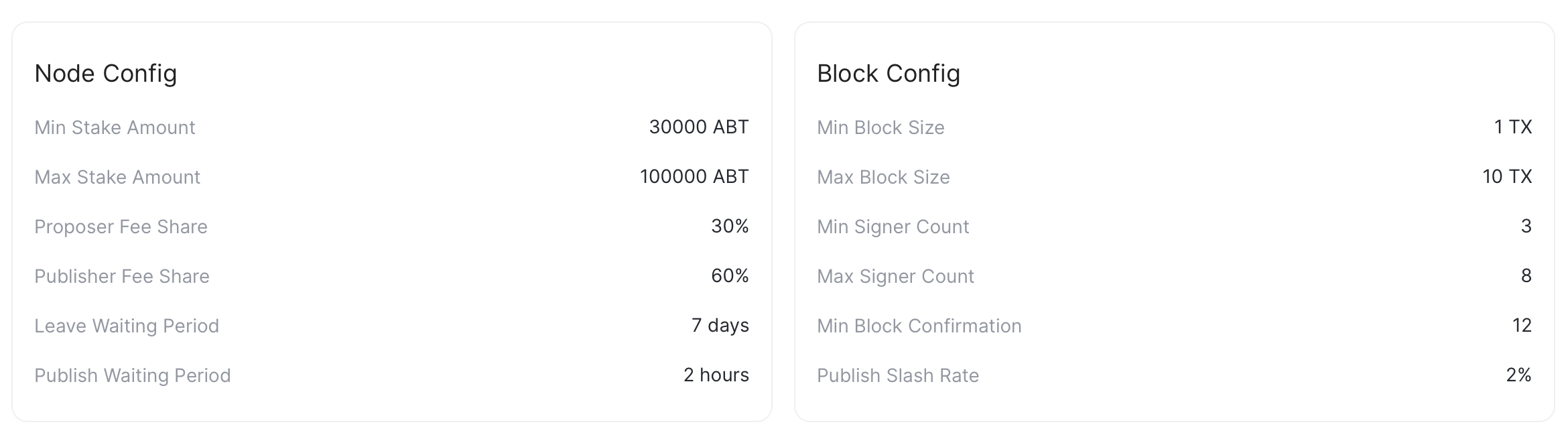Select the Min Stake Amount label
The image size is (1568, 445).
click(x=115, y=127)
